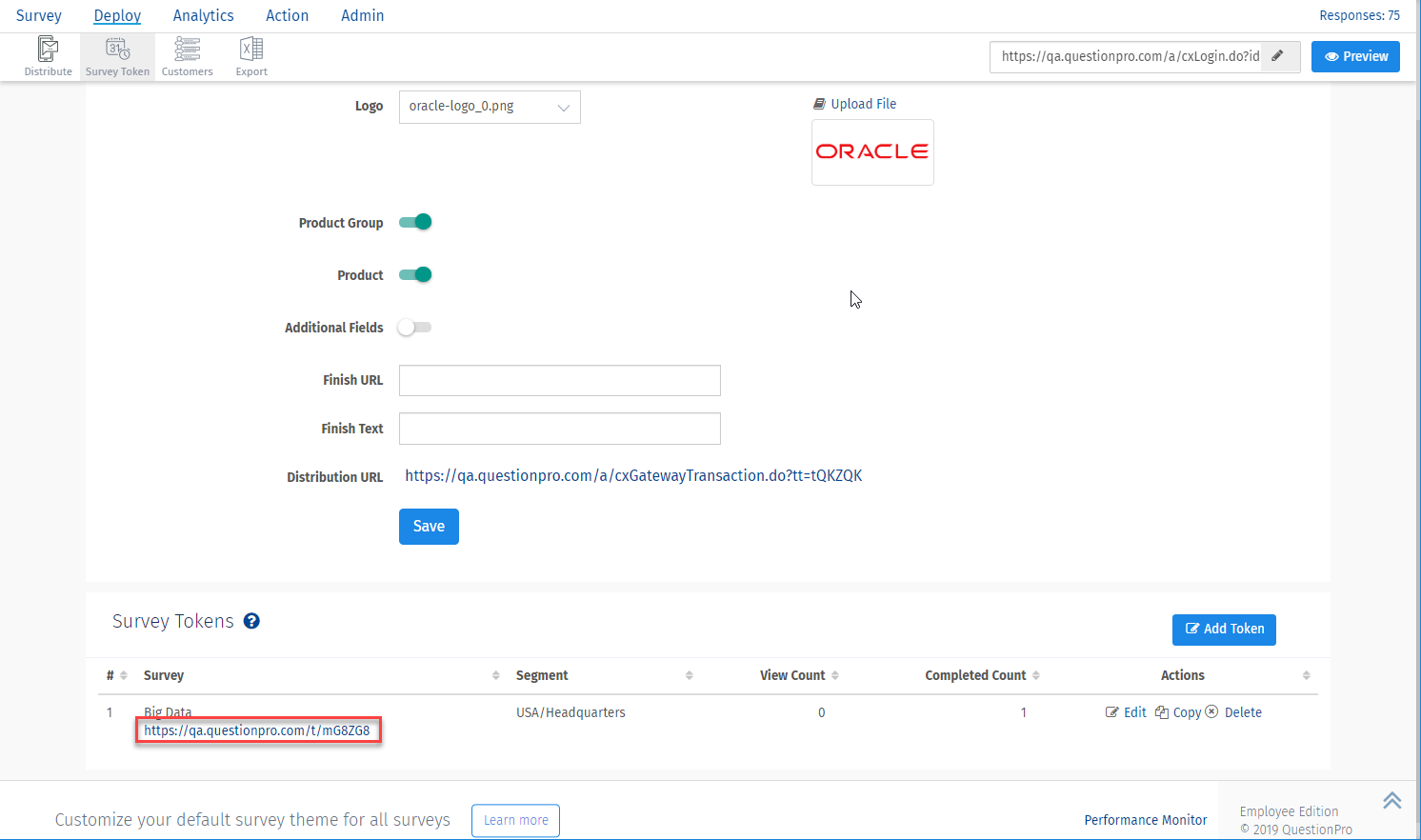This screenshot has height=840, width=1421.
Task: Sort the # column using its arrows
Action: tap(124, 675)
